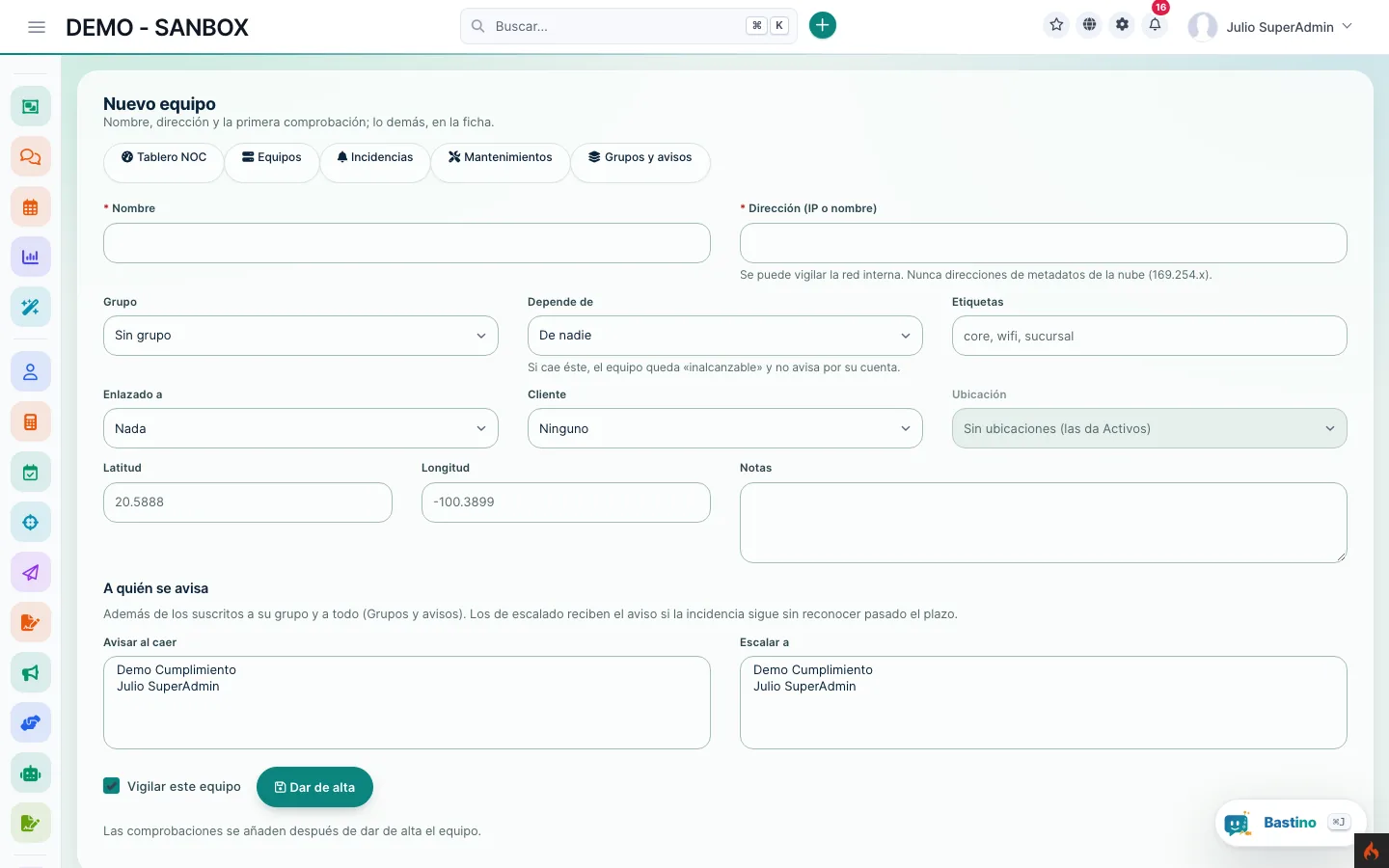Image resolution: width=1389 pixels, height=868 pixels.
Task: Click the green plus quick-add button
Action: coord(822,26)
